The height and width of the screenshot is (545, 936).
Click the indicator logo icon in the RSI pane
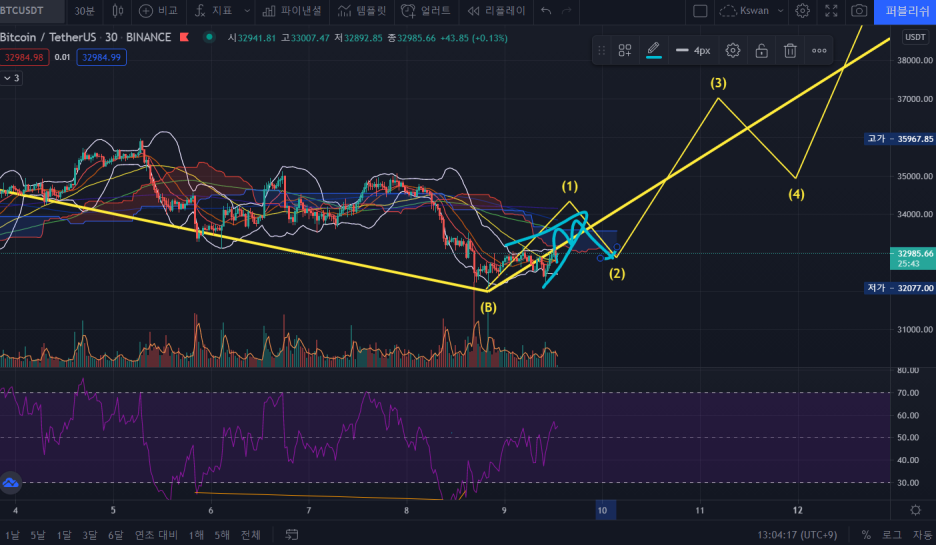click(10, 482)
